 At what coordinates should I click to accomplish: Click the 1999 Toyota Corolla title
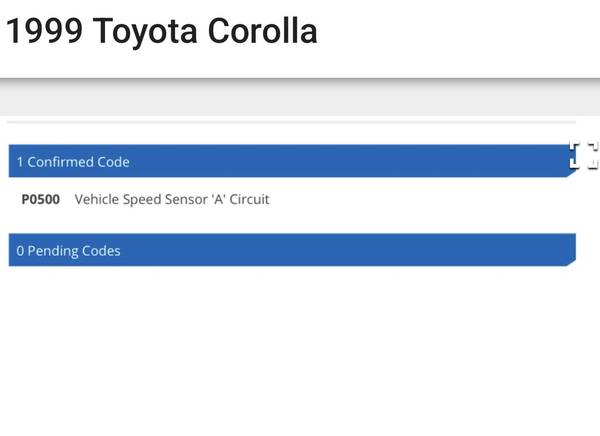click(x=162, y=31)
